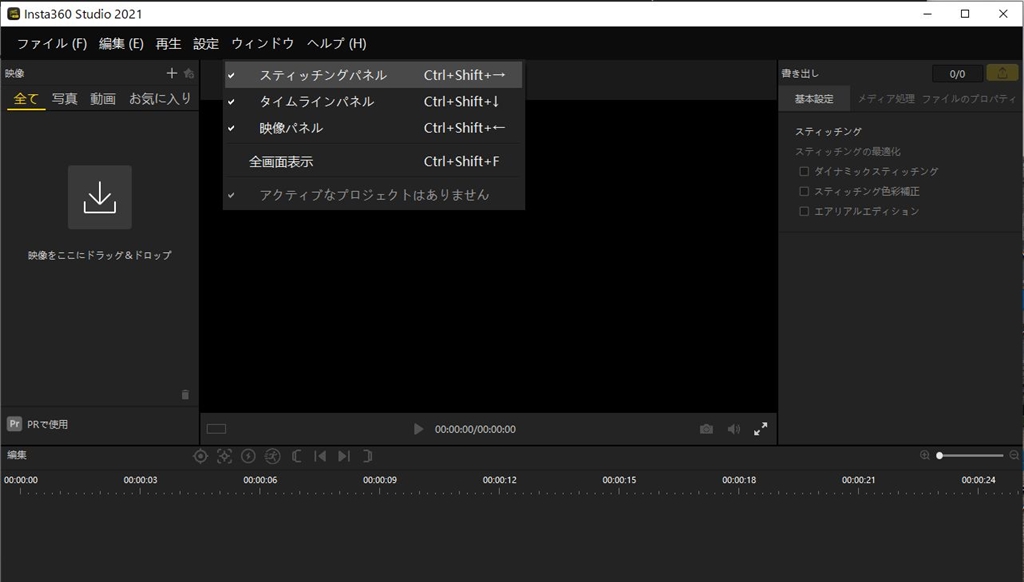Screen dimensions: 1024x582
Task: Maximize the Insta360 Studio window
Action: [x=965, y=14]
